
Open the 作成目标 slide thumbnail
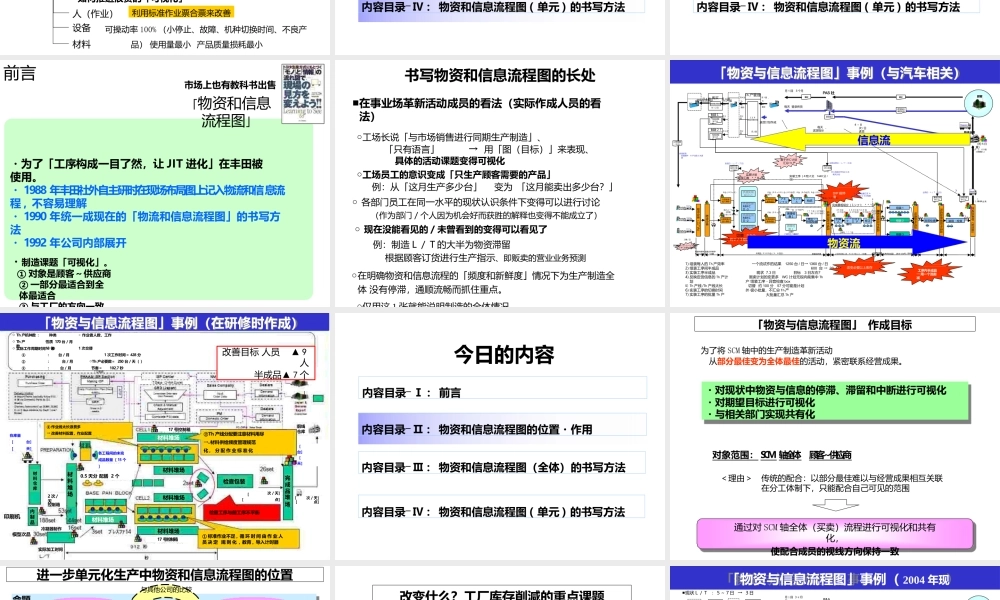(x=835, y=436)
